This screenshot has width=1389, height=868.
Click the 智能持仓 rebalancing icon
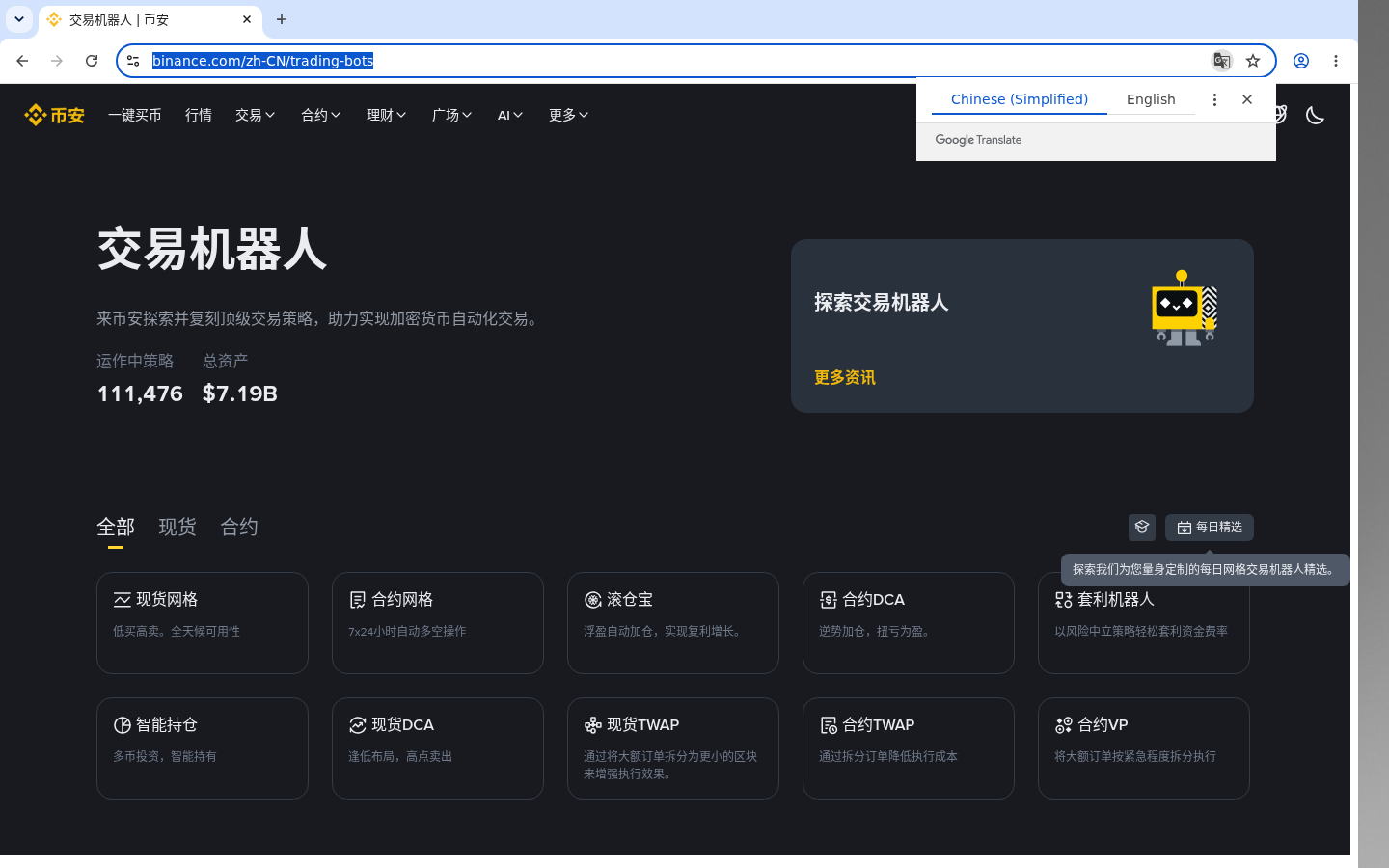pyautogui.click(x=123, y=725)
